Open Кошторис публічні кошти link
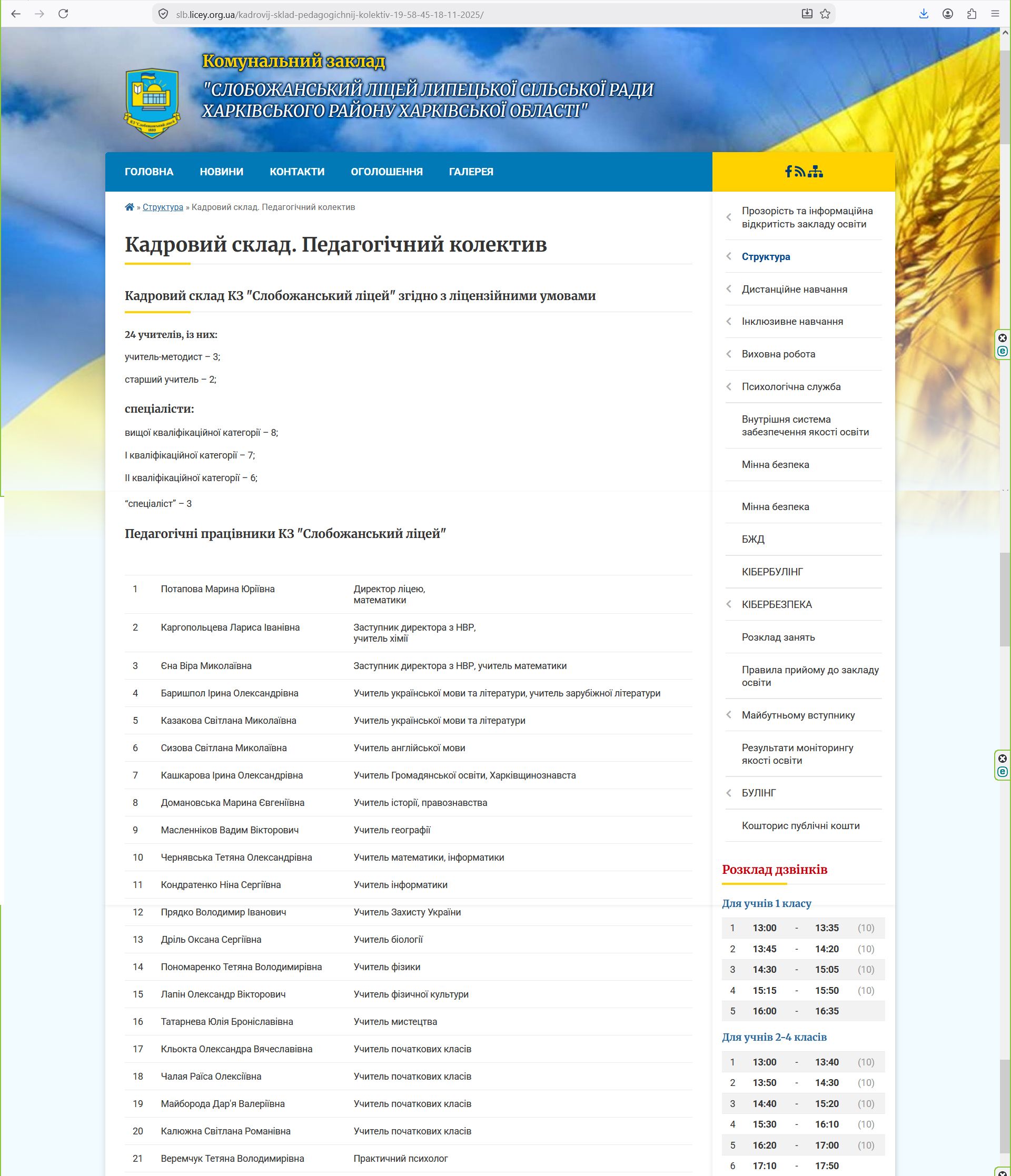Screen dimensions: 1011x1176 800,826
